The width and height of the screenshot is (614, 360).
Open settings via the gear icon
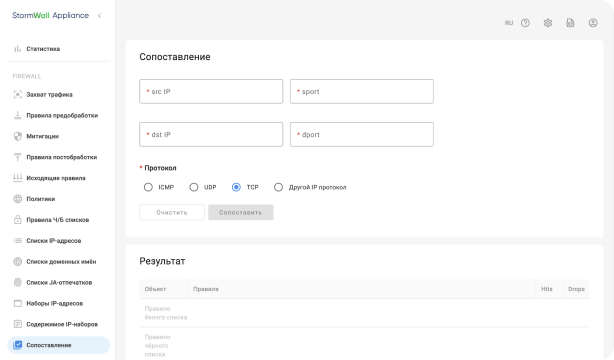pos(547,23)
